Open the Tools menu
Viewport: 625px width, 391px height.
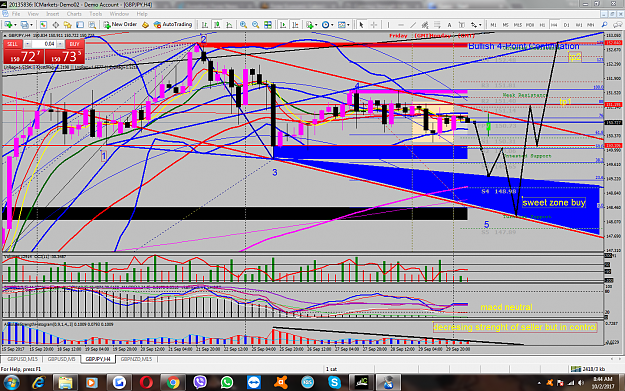point(96,14)
